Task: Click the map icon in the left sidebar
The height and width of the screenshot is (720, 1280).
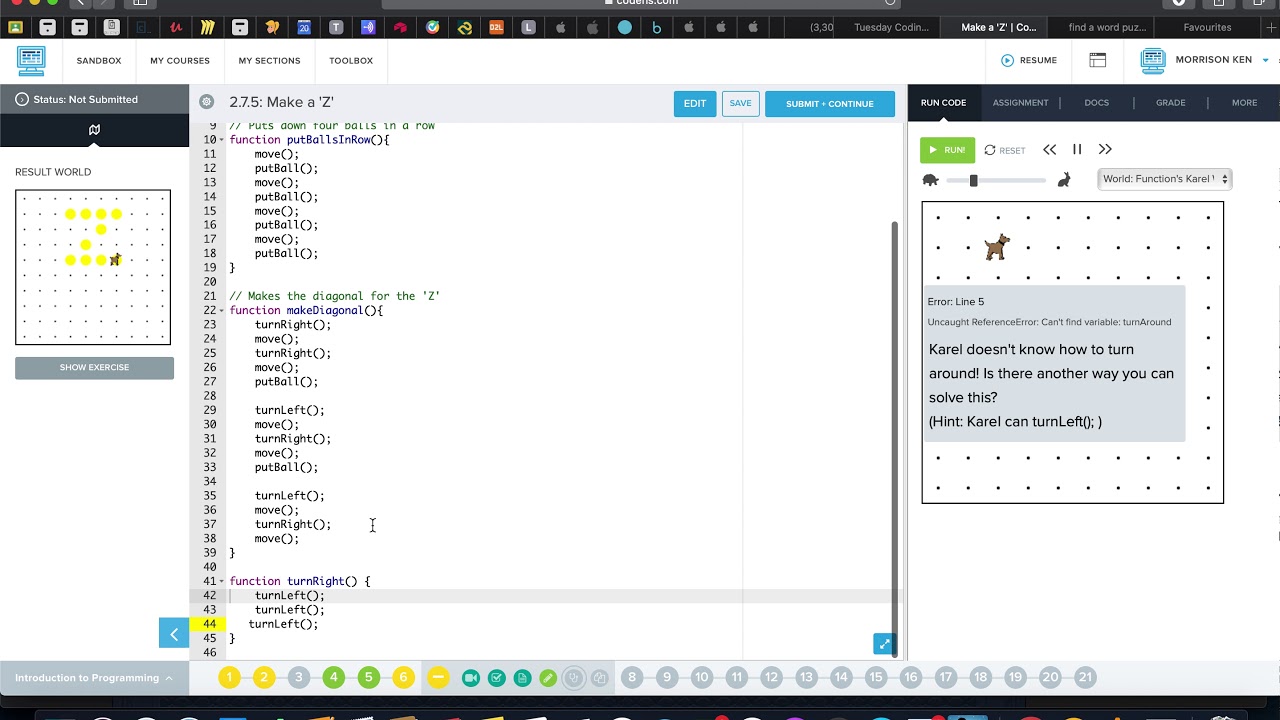Action: [94, 129]
